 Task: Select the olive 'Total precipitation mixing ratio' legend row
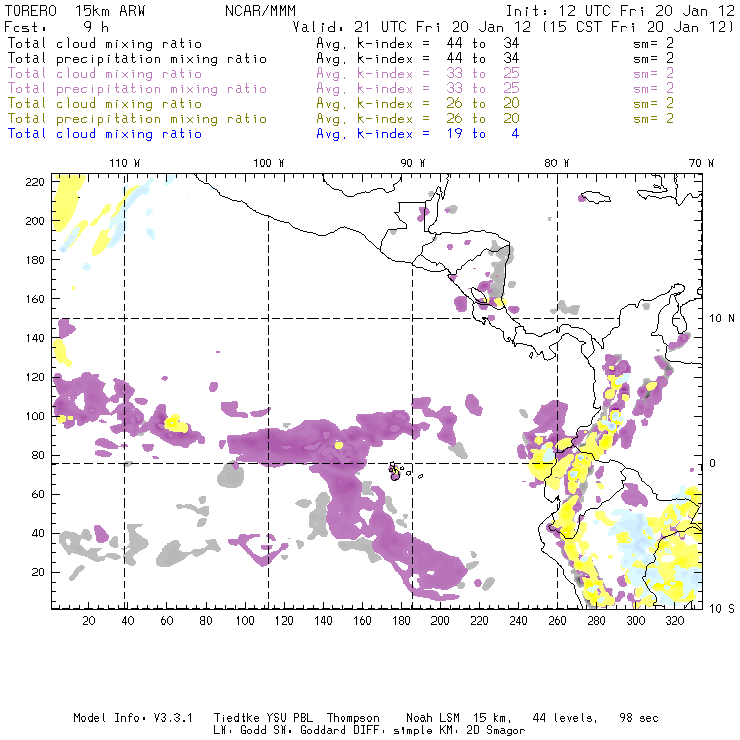coord(340,118)
